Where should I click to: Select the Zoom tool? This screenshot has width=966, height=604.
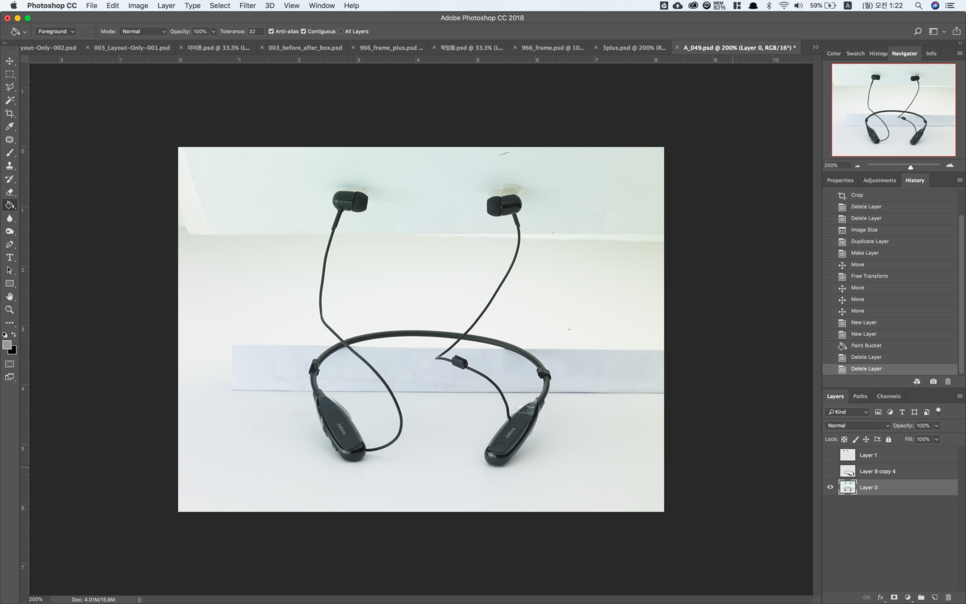point(9,310)
